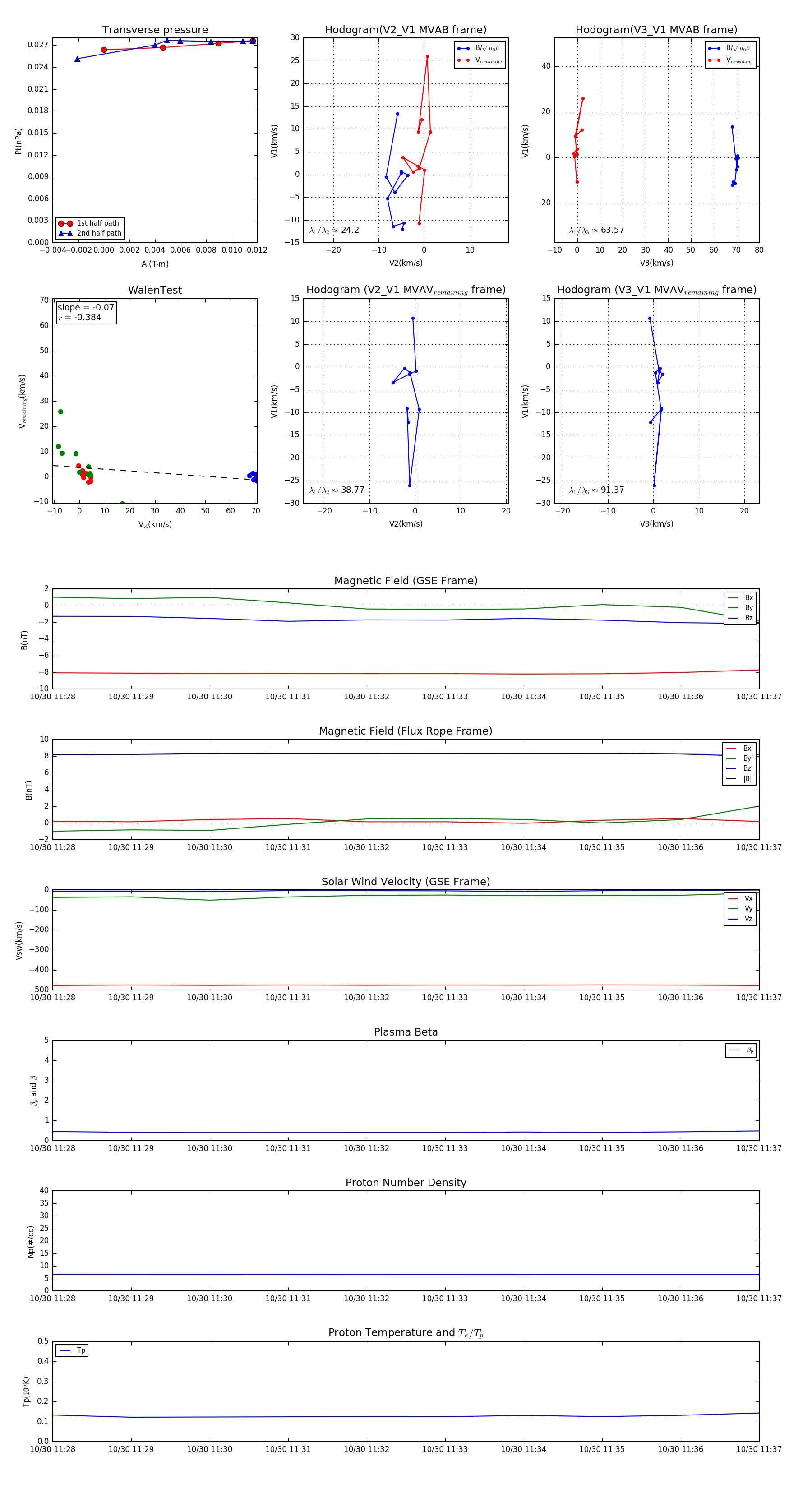
Task: Click the 'Hodogram (V3_V1 MVAV remaining frame)' title
Action: click(656, 290)
